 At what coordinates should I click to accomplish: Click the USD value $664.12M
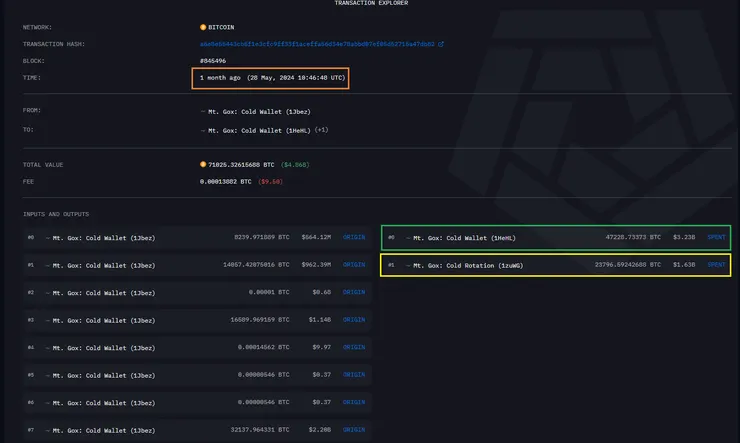[x=316, y=237]
